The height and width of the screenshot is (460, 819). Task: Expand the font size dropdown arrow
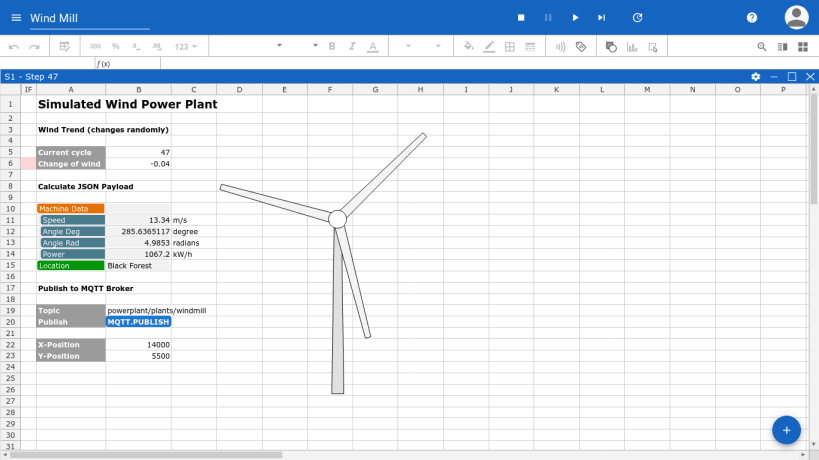pos(315,46)
